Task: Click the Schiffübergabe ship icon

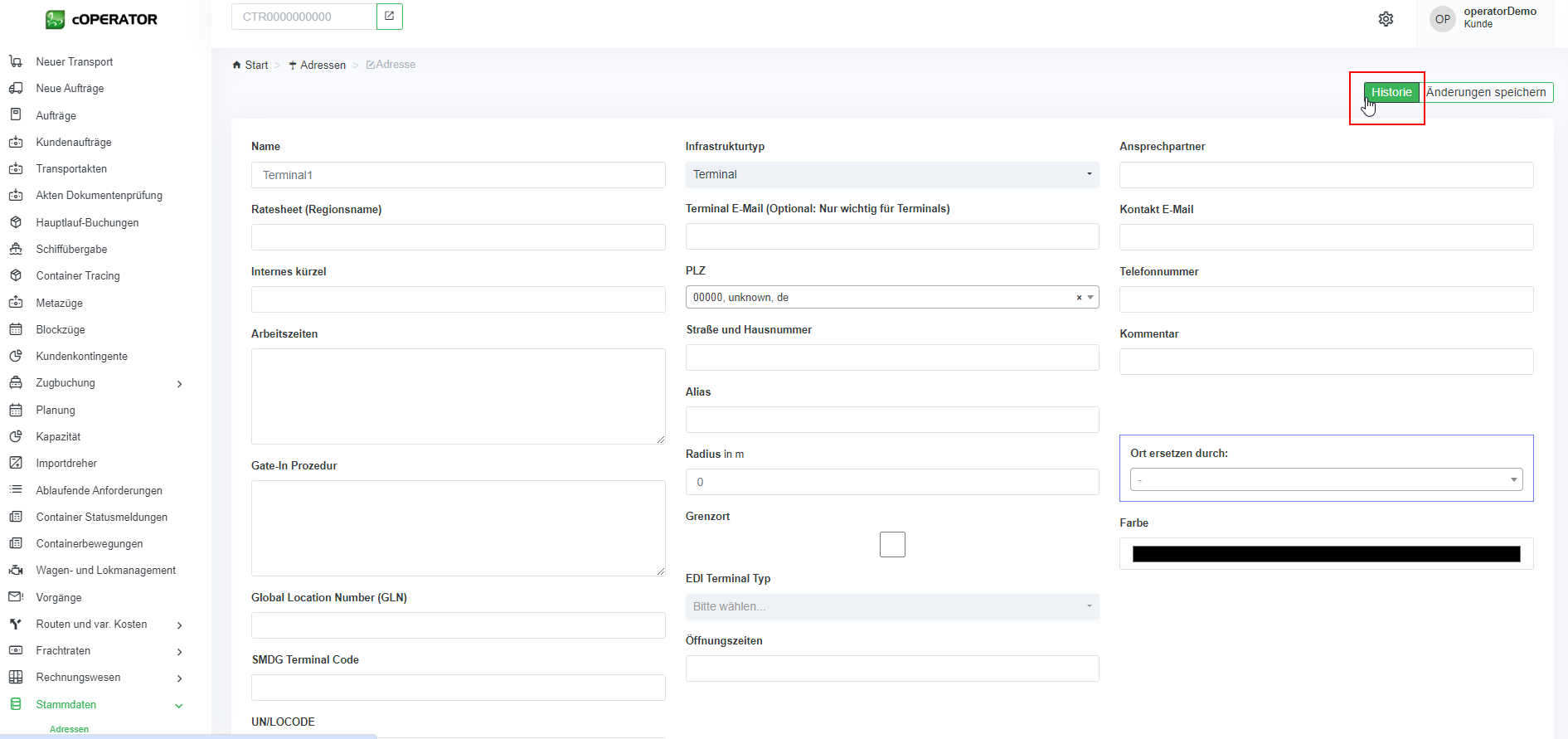Action: [x=16, y=249]
